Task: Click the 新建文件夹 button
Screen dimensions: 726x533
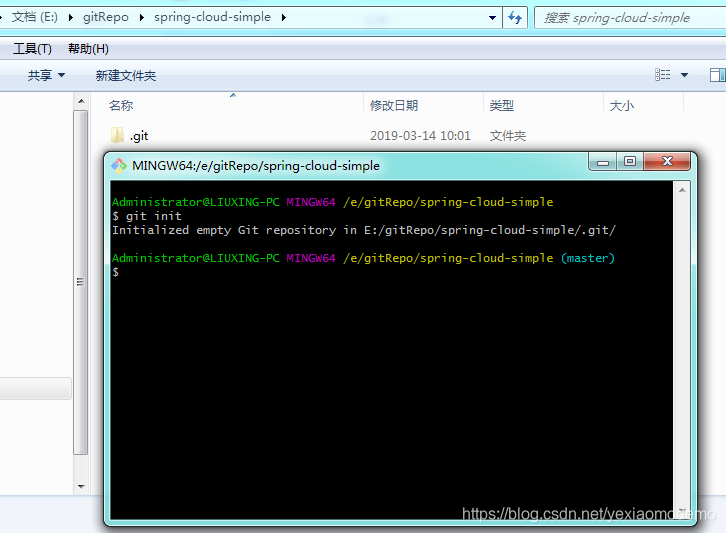Action: (125, 75)
